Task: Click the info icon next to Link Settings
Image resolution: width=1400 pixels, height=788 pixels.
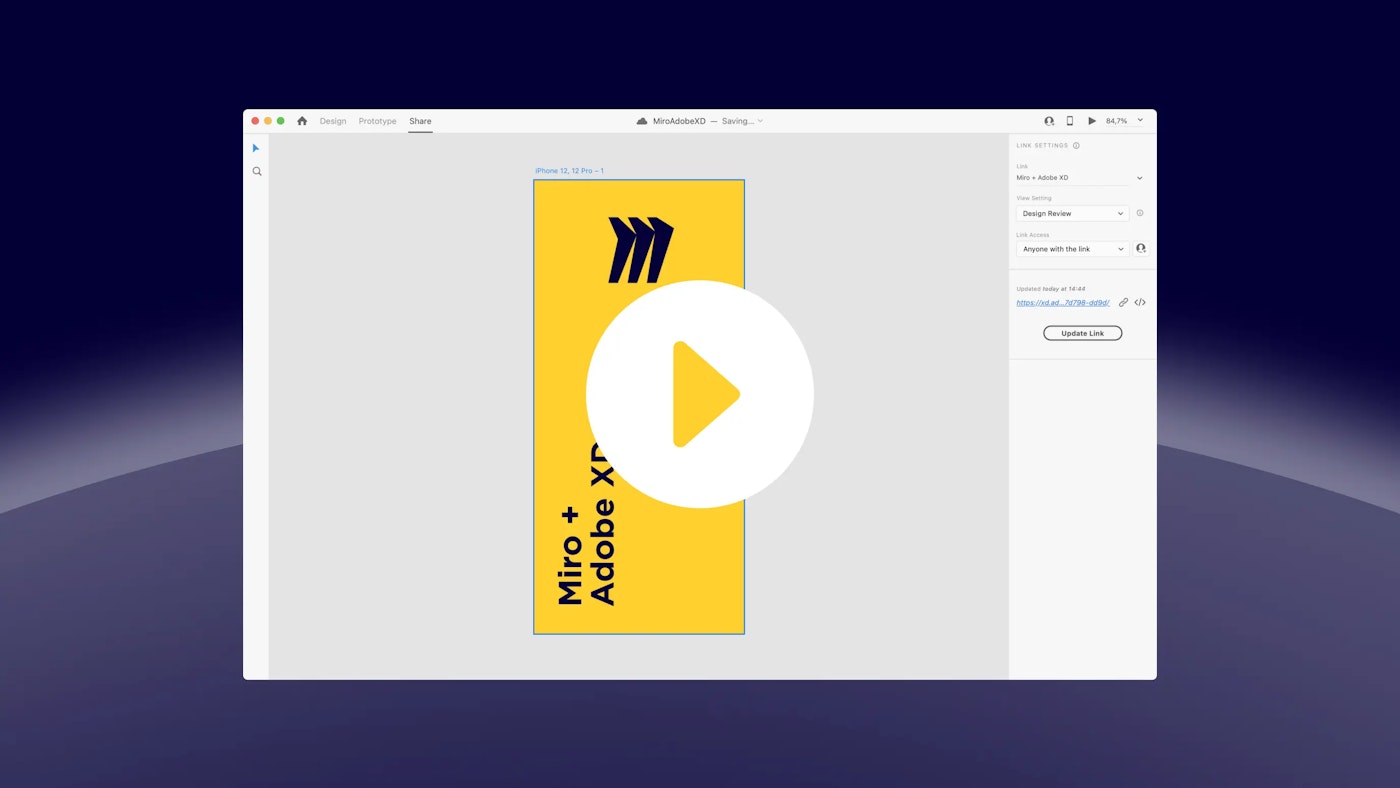Action: [1076, 146]
